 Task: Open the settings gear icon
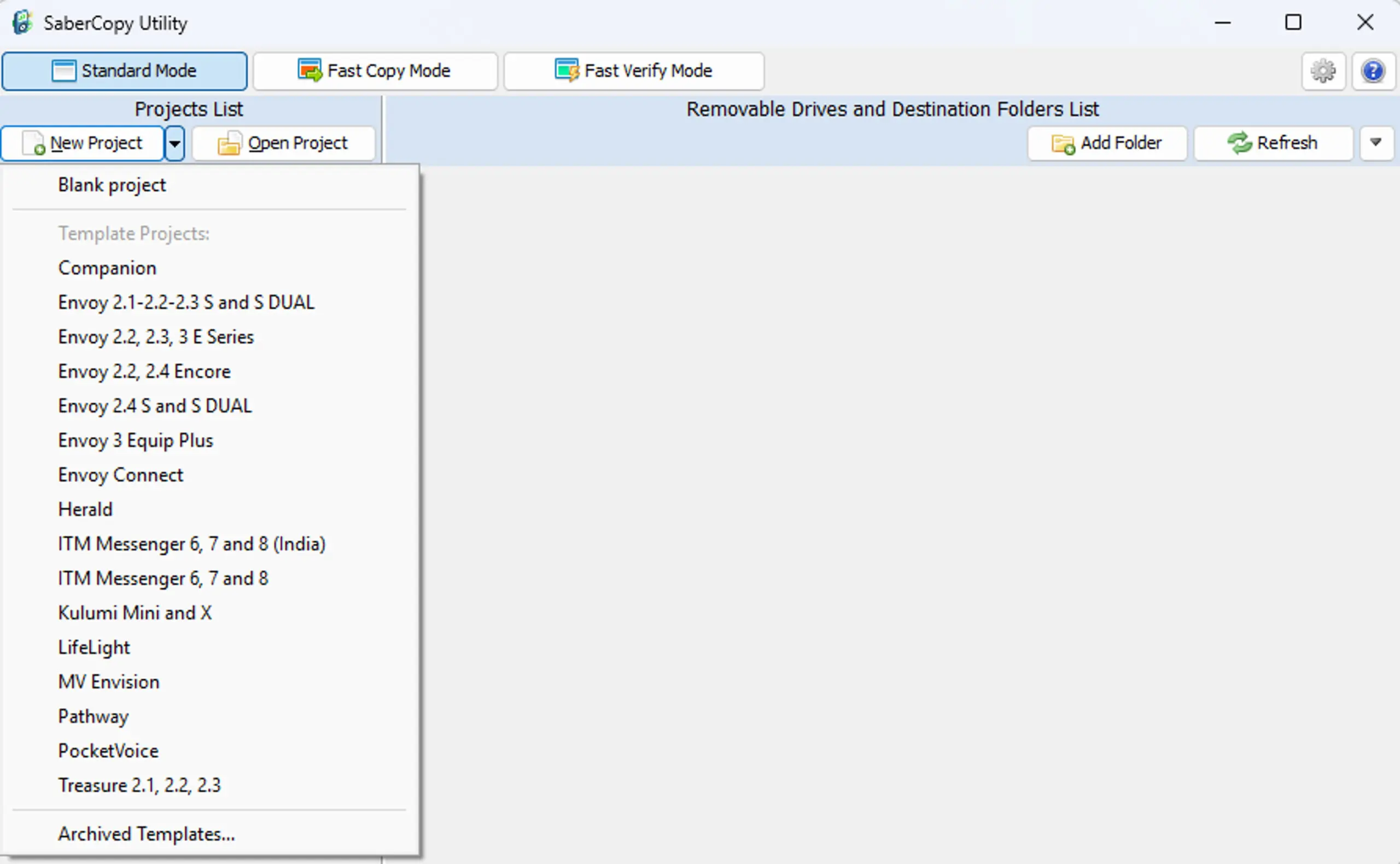pyautogui.click(x=1323, y=72)
